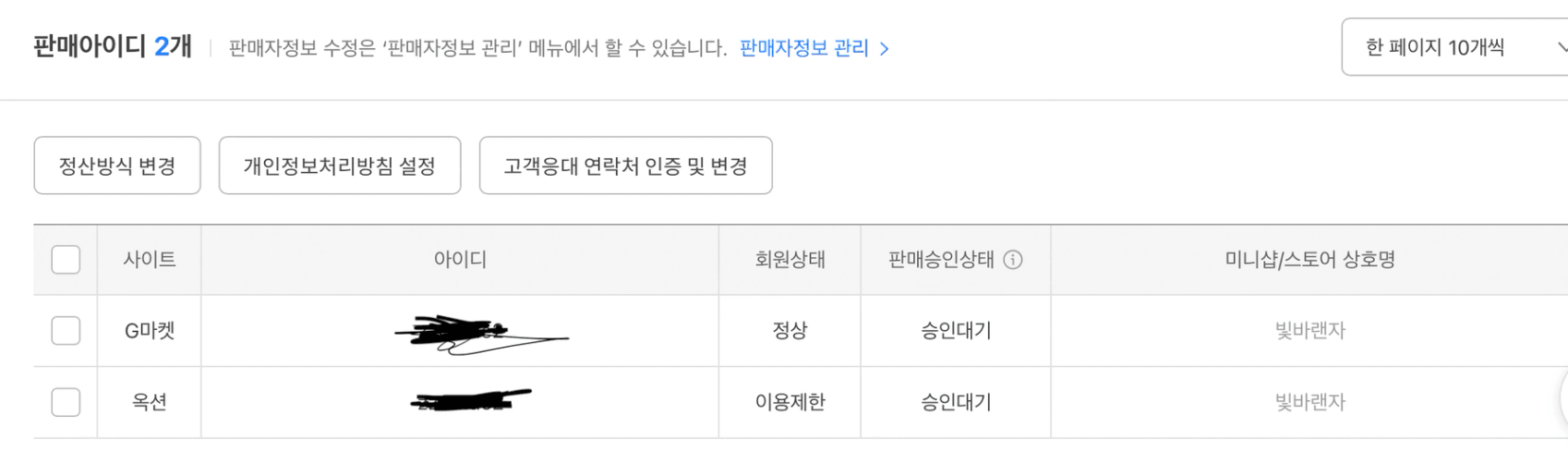Open the 판매자정보 관리 link
The width and height of the screenshot is (1568, 452).
pyautogui.click(x=804, y=48)
